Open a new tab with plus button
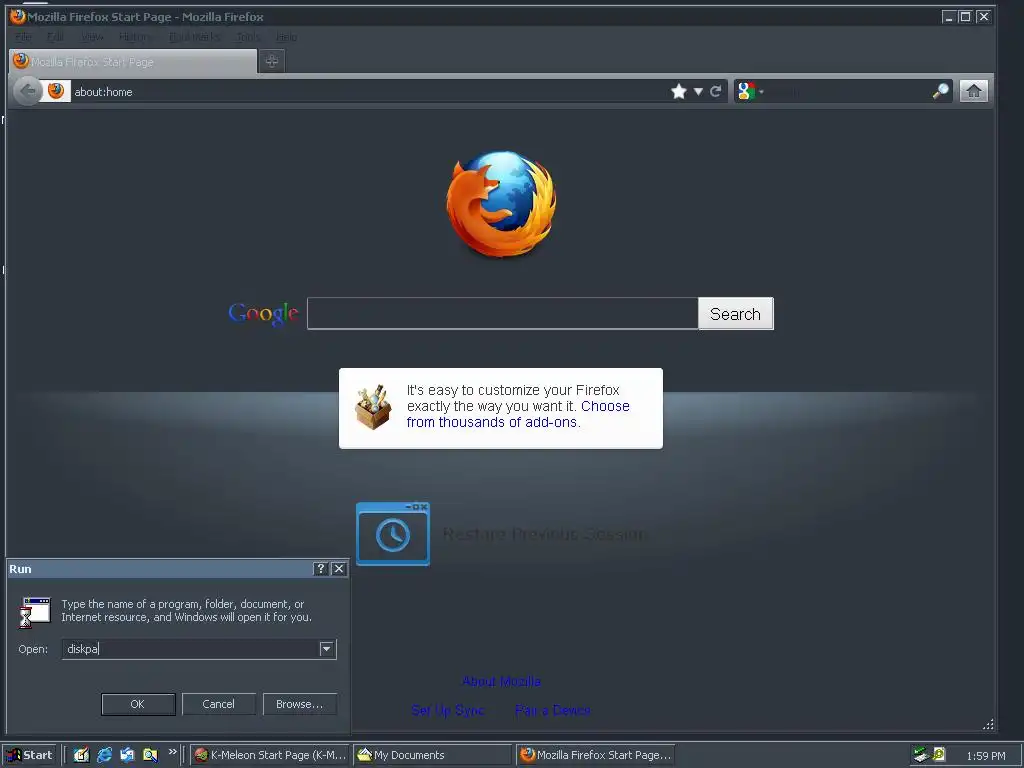 (x=272, y=61)
